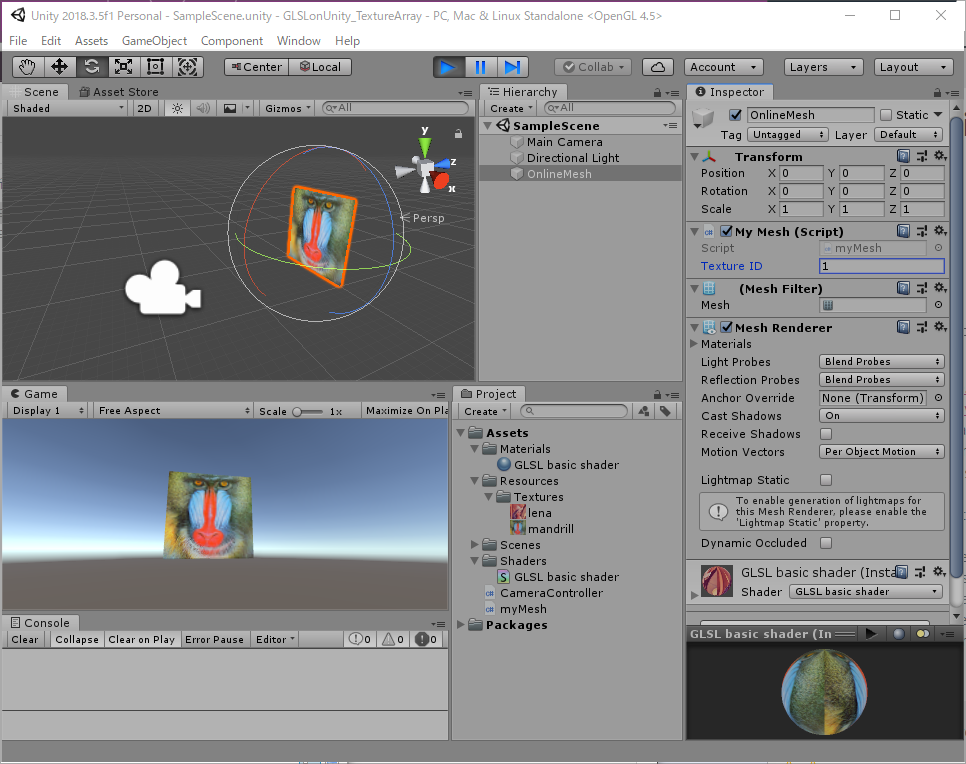Open the Untagged tag dropdown
This screenshot has width=966, height=764.
(x=787, y=134)
